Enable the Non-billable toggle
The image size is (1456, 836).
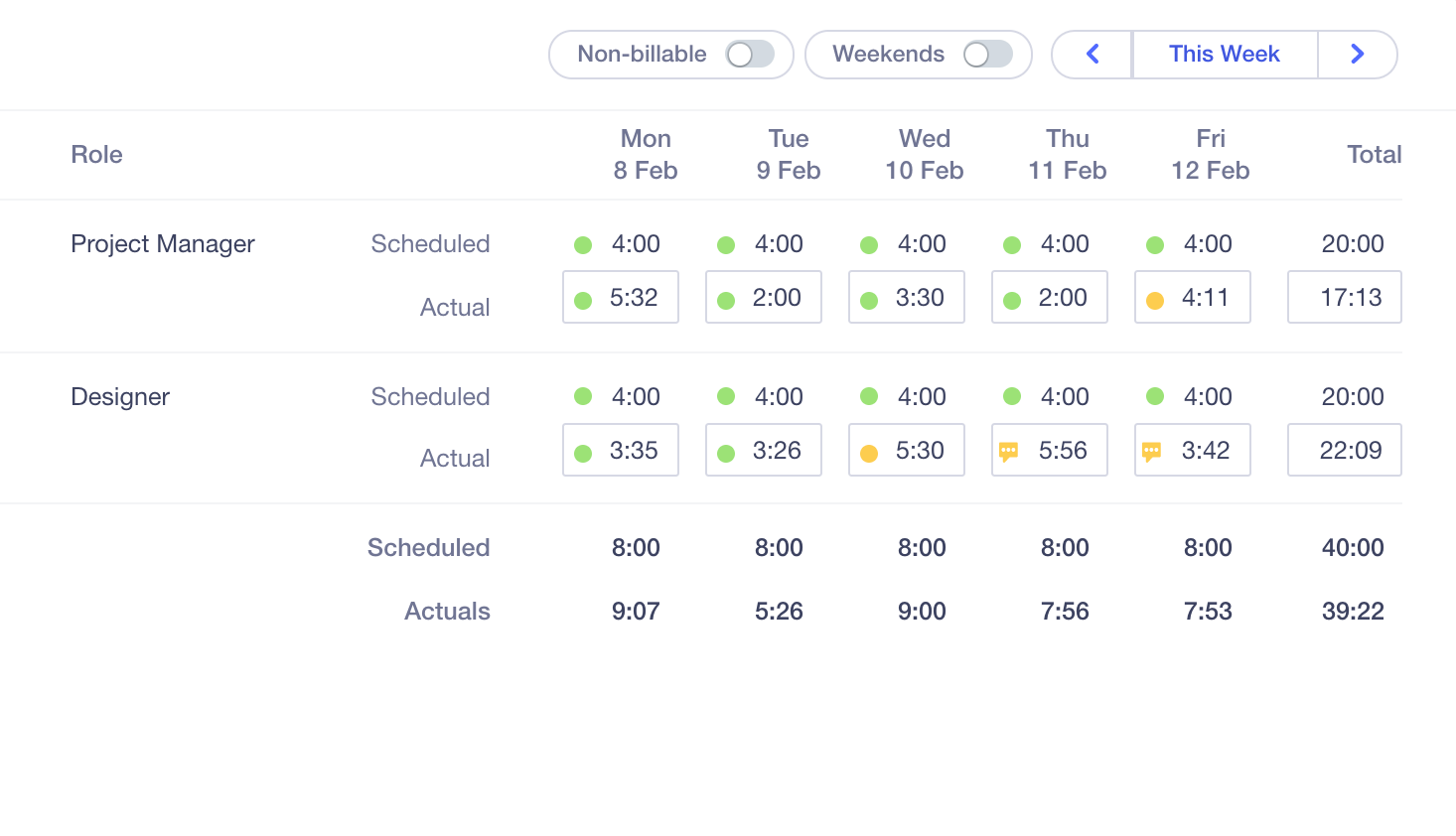(749, 55)
